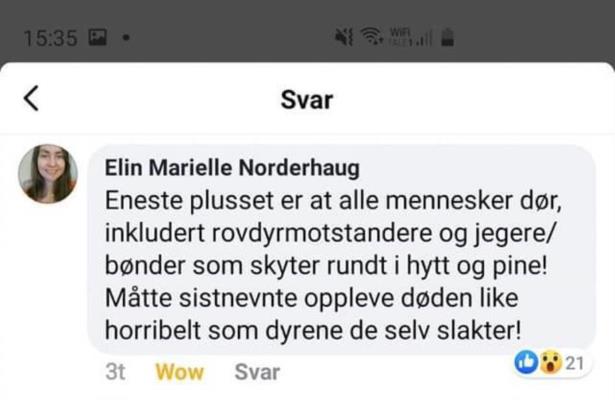Tap the Svar header title
Image resolution: width=615 pixels, height=400 pixels.
(x=307, y=100)
